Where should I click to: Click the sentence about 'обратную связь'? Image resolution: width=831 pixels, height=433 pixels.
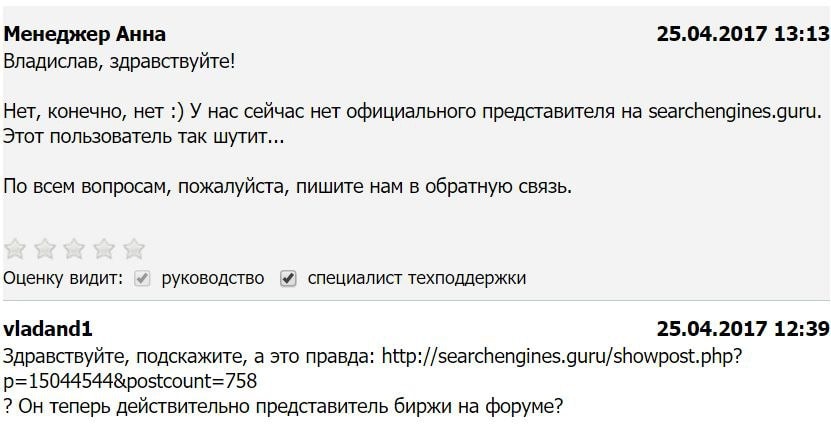288,186
